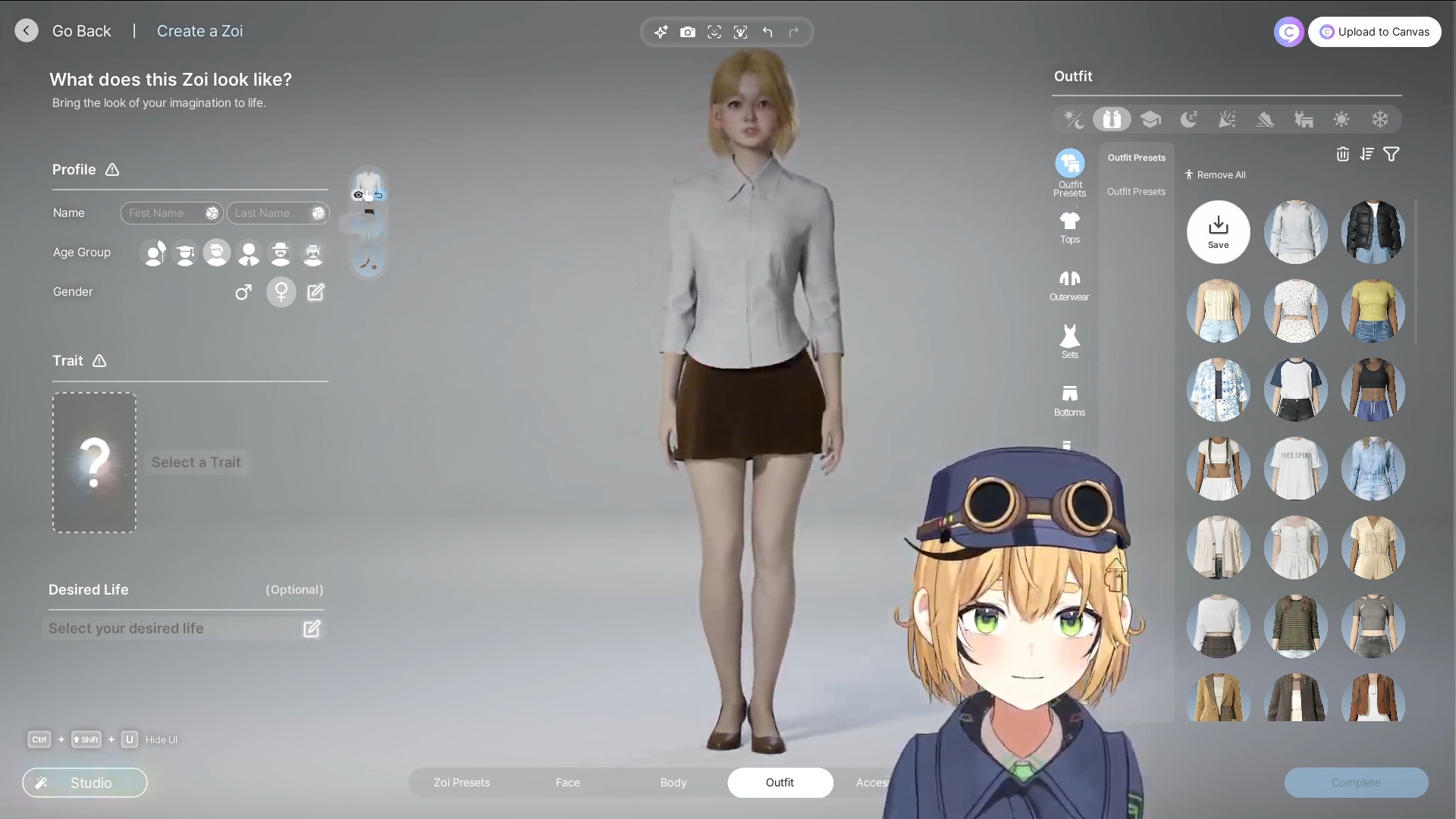Open the Bottoms clothing category
Image resolution: width=1456 pixels, height=819 pixels.
click(1069, 400)
